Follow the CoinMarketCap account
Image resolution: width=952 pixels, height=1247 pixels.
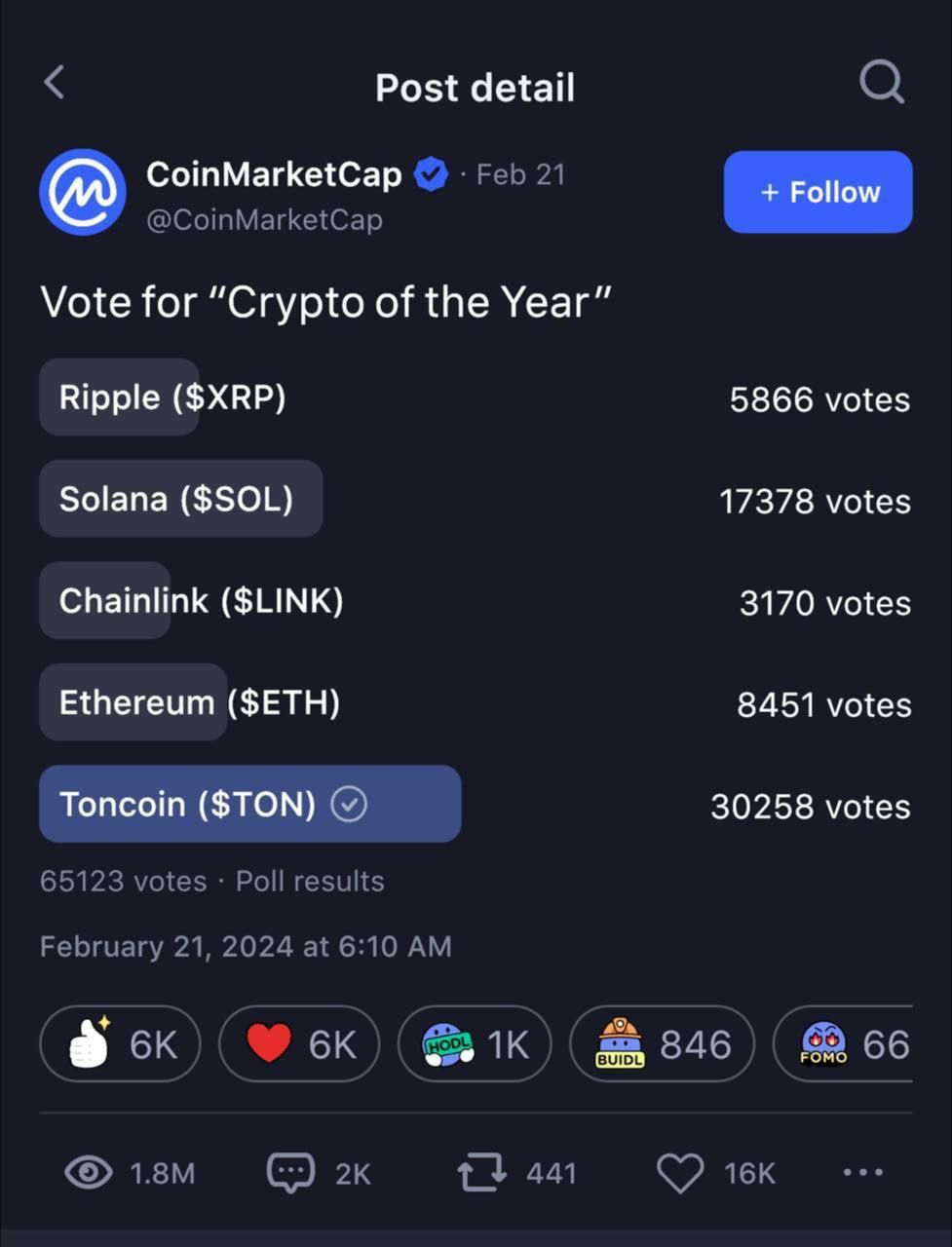tap(818, 192)
